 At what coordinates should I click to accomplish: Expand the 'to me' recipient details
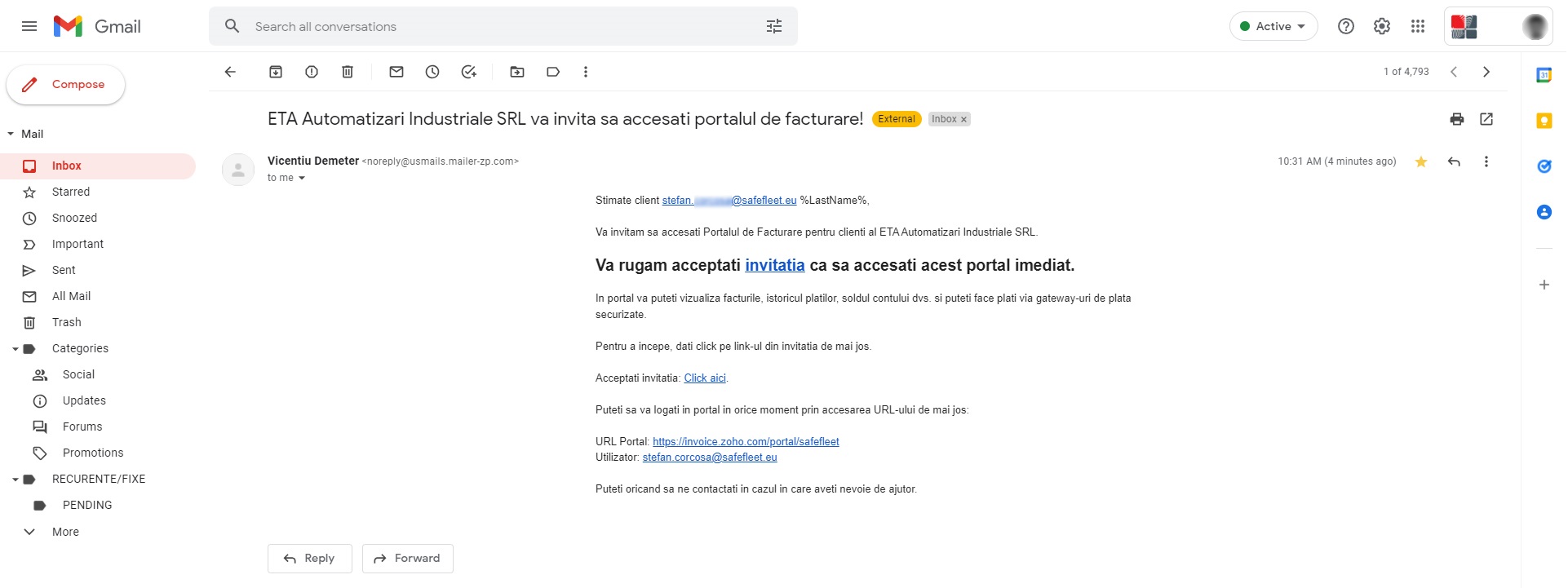point(301,178)
